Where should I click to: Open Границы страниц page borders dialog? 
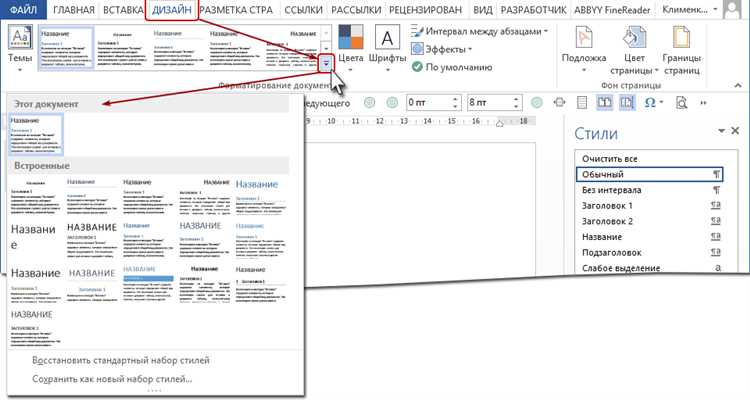coord(682,50)
